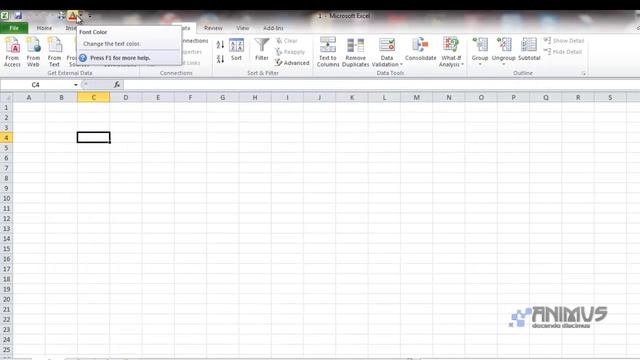Click Show Detail in Outline group
640x360 pixels.
point(564,41)
